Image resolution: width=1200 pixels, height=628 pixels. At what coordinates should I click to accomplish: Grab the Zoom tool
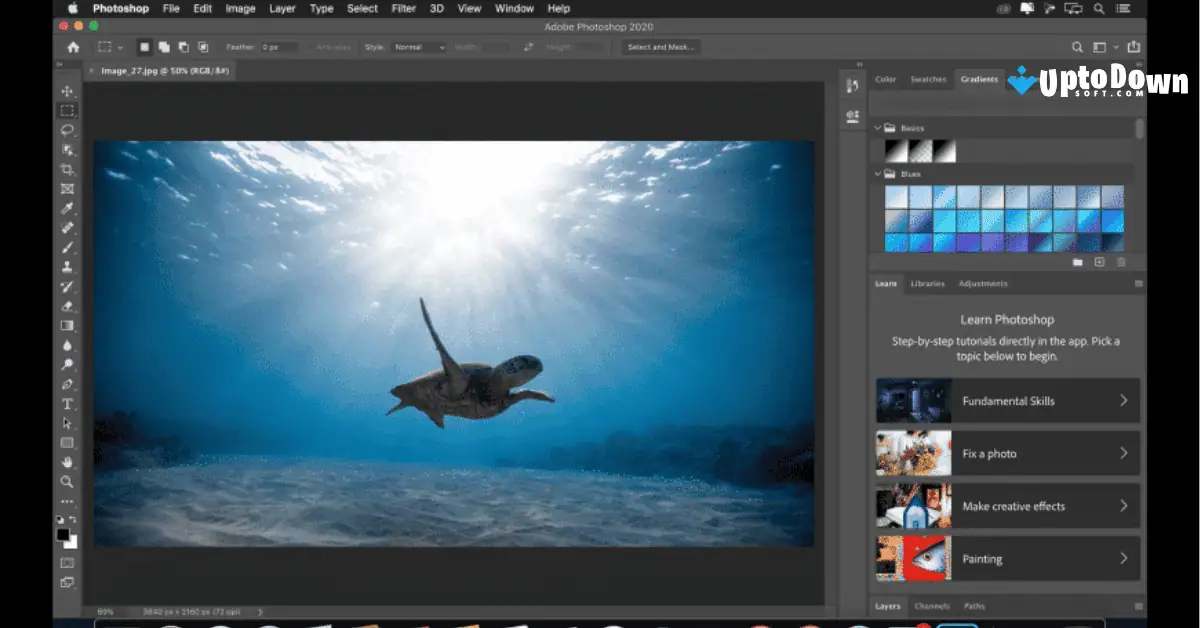coord(68,481)
